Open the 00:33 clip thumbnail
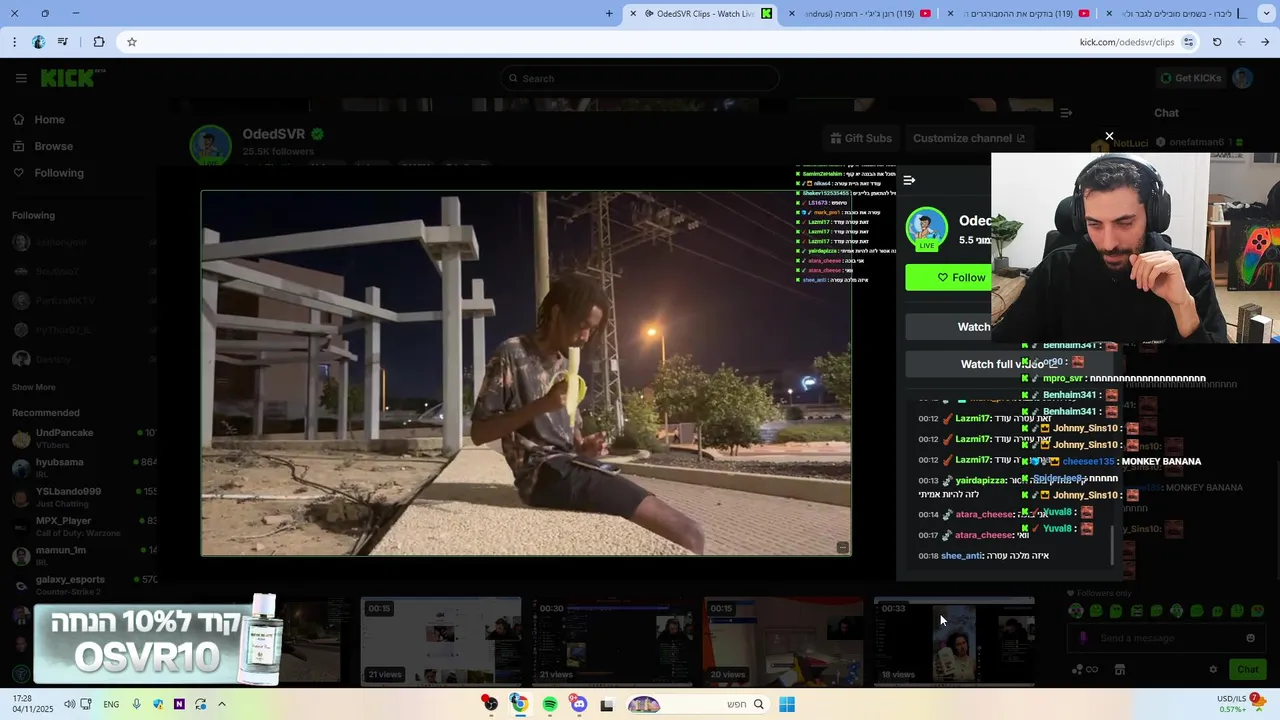The image size is (1280, 720). tap(955, 641)
